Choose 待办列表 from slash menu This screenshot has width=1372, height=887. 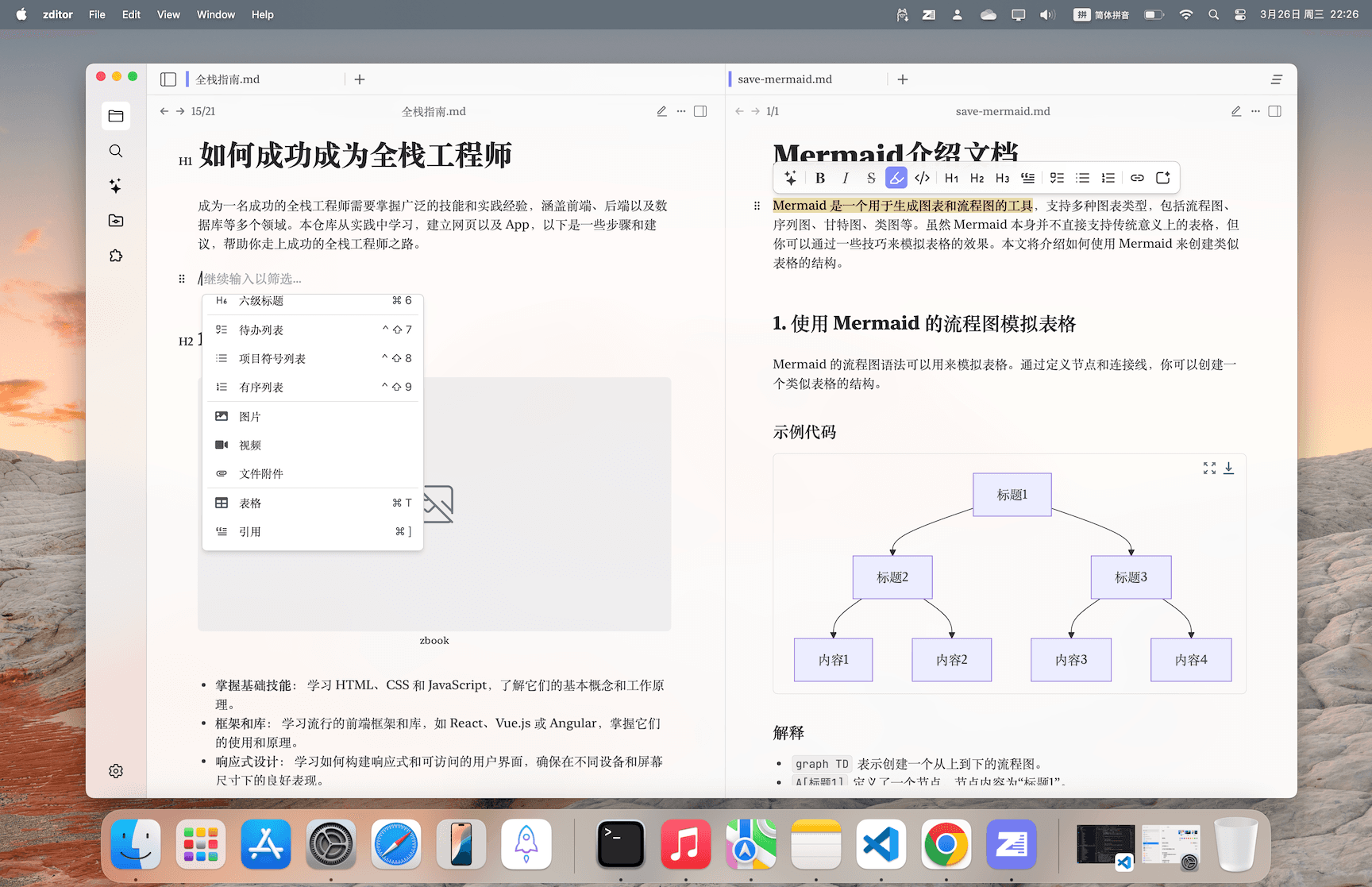(x=313, y=330)
